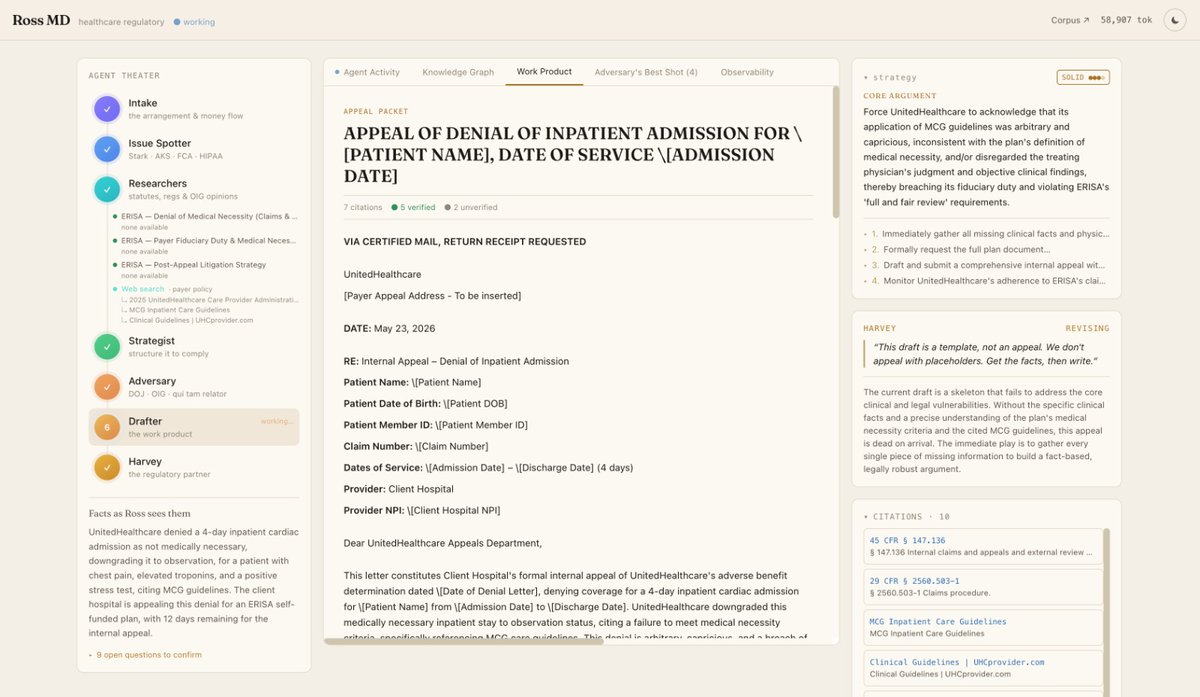Click the orange Adversary checkmark circle

[x=107, y=387]
